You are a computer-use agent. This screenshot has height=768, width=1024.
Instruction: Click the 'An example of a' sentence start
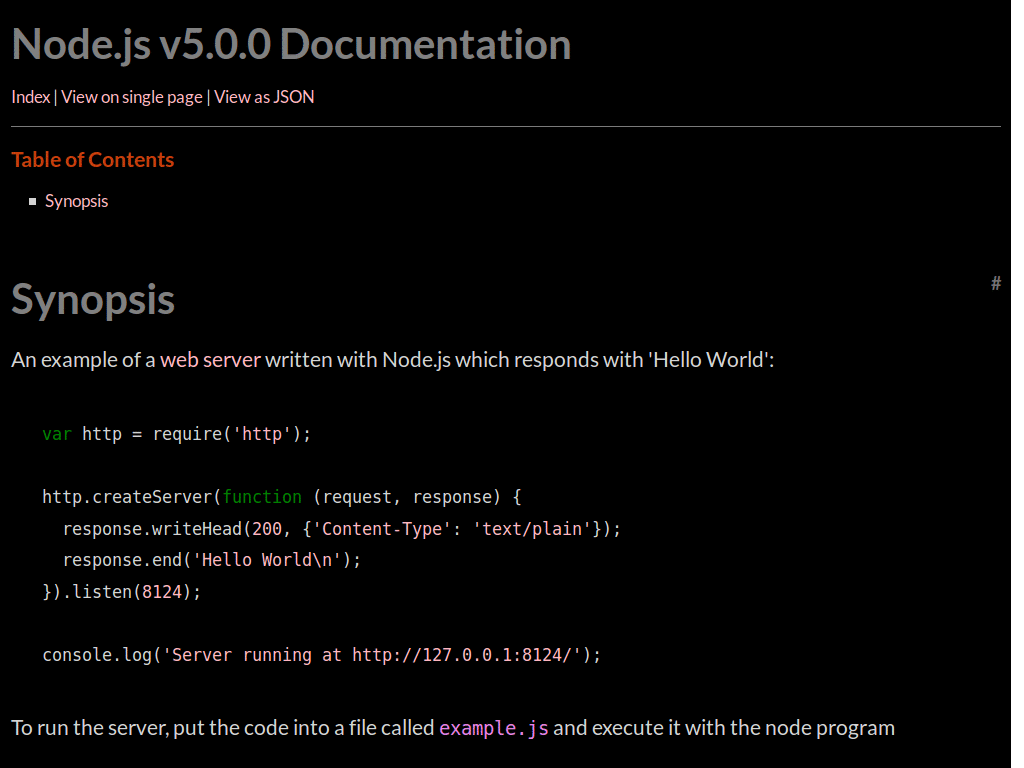84,360
